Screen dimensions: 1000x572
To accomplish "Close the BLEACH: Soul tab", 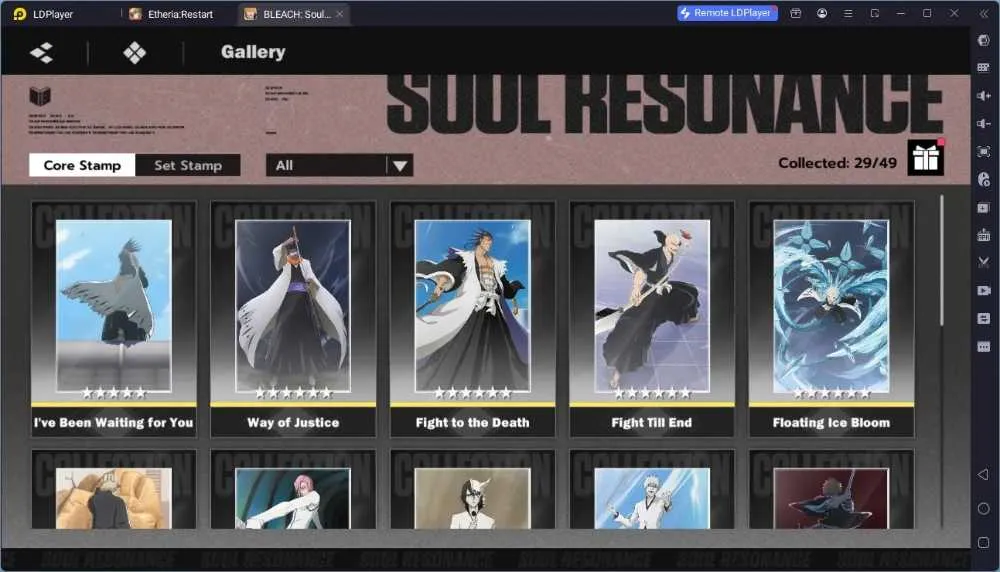I will 340,14.
